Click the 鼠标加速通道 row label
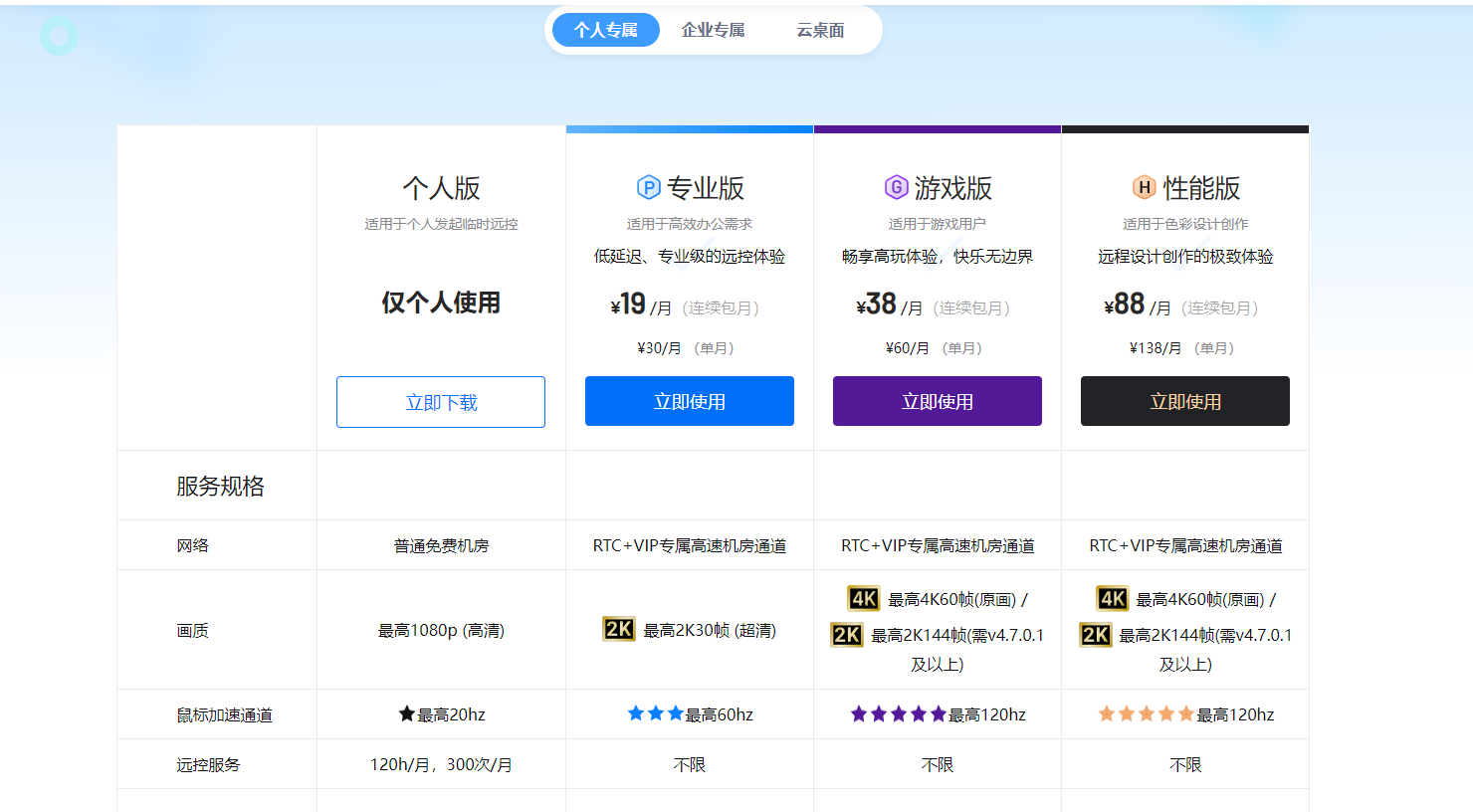 click(224, 714)
